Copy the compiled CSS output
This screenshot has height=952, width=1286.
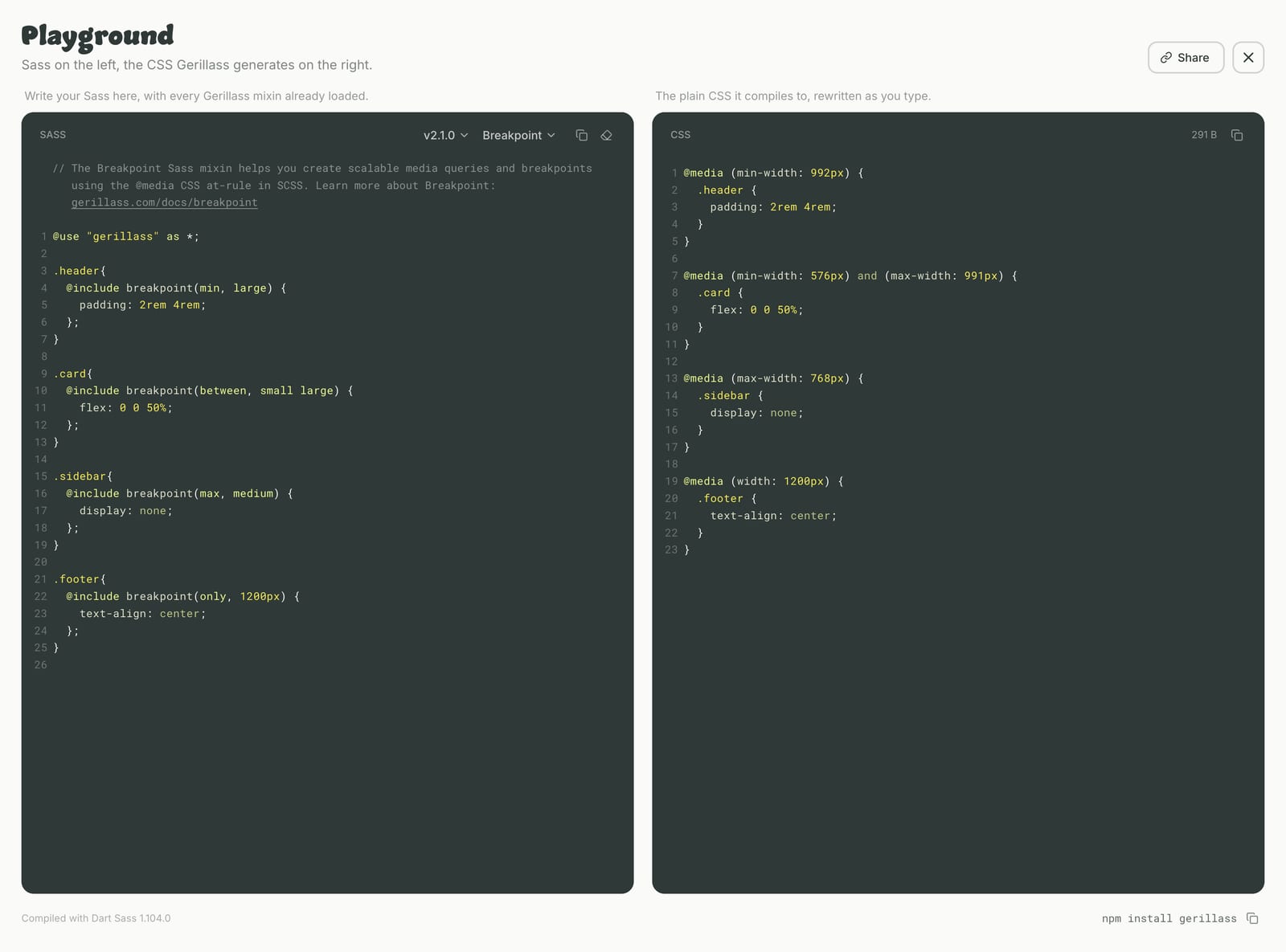tap(1237, 135)
